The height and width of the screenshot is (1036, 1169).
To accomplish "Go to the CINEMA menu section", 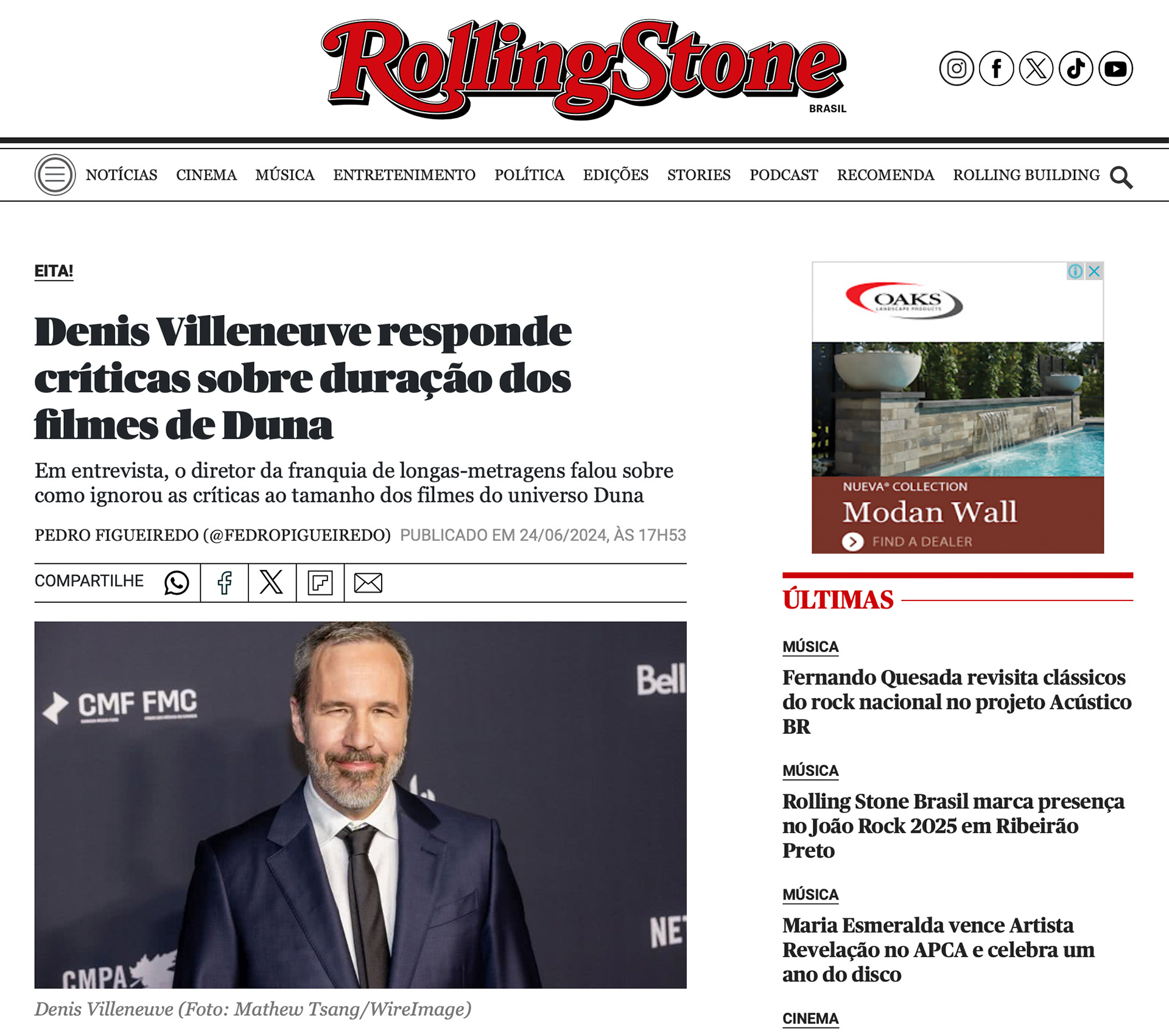I will coord(206,175).
